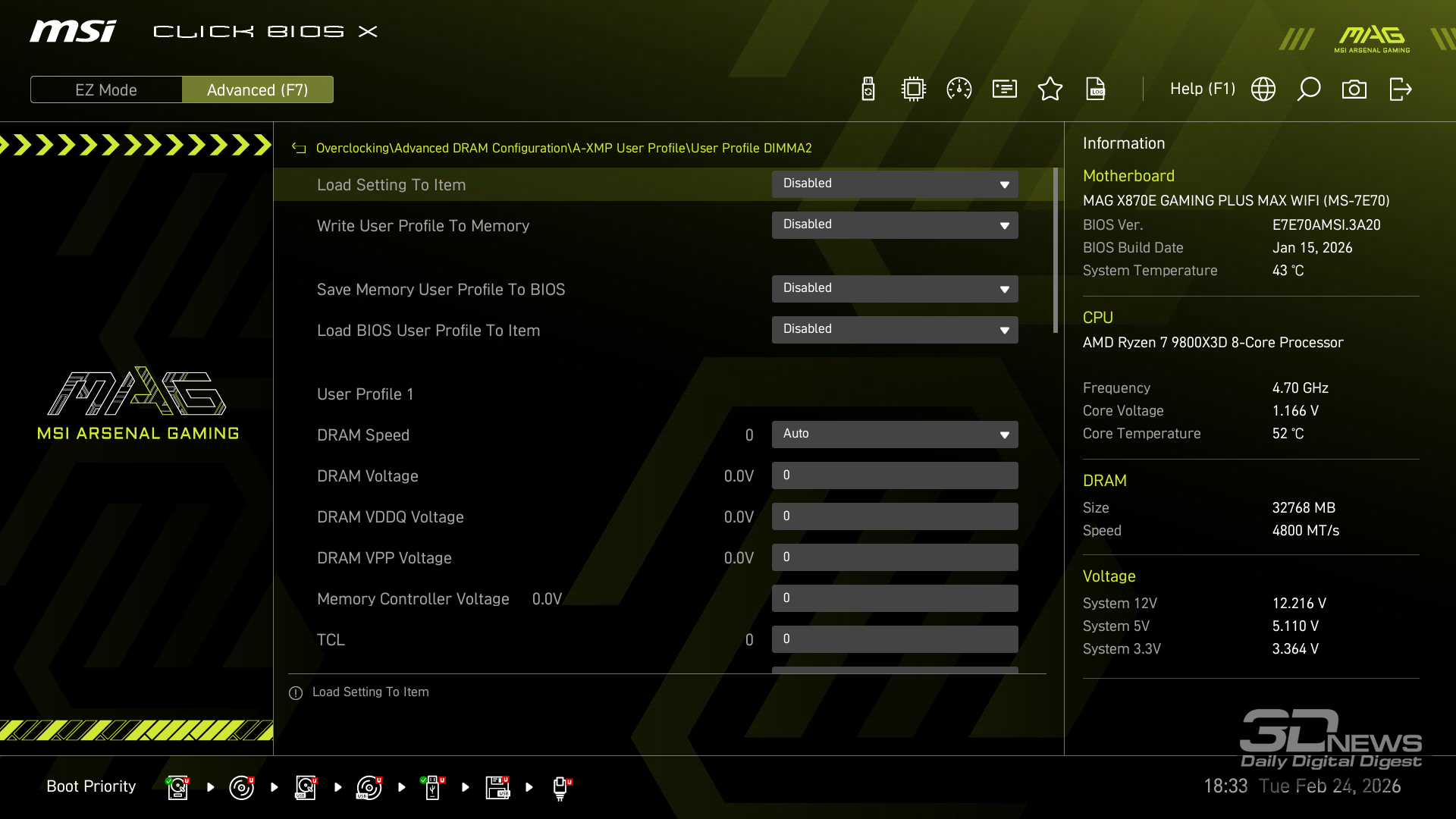Click the exit arrow icon
The width and height of the screenshot is (1456, 819).
[x=1400, y=89]
